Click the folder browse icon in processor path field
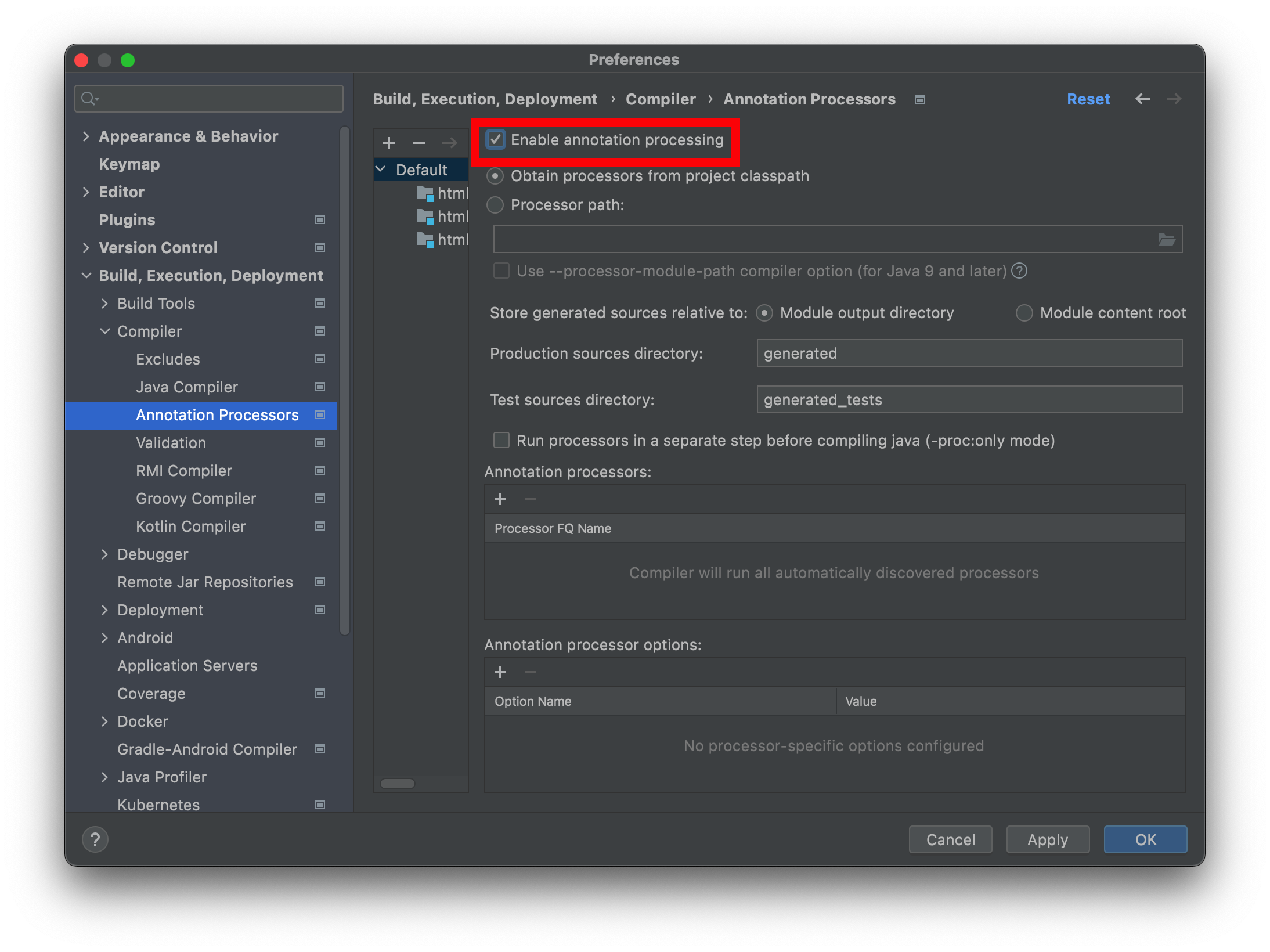 tap(1166, 240)
